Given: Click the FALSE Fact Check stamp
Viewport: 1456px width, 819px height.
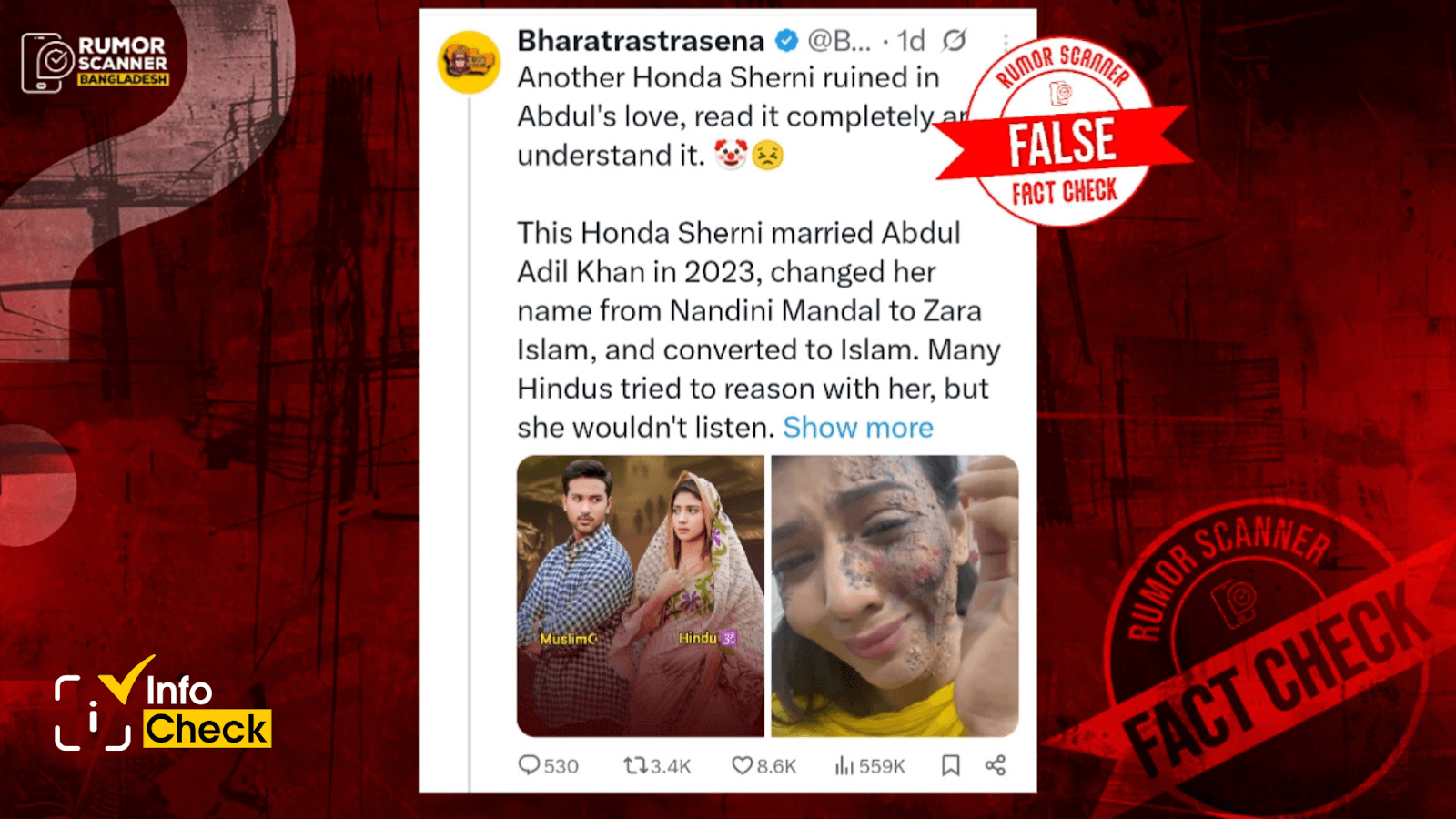Looking at the screenshot, I should coord(1062,133).
